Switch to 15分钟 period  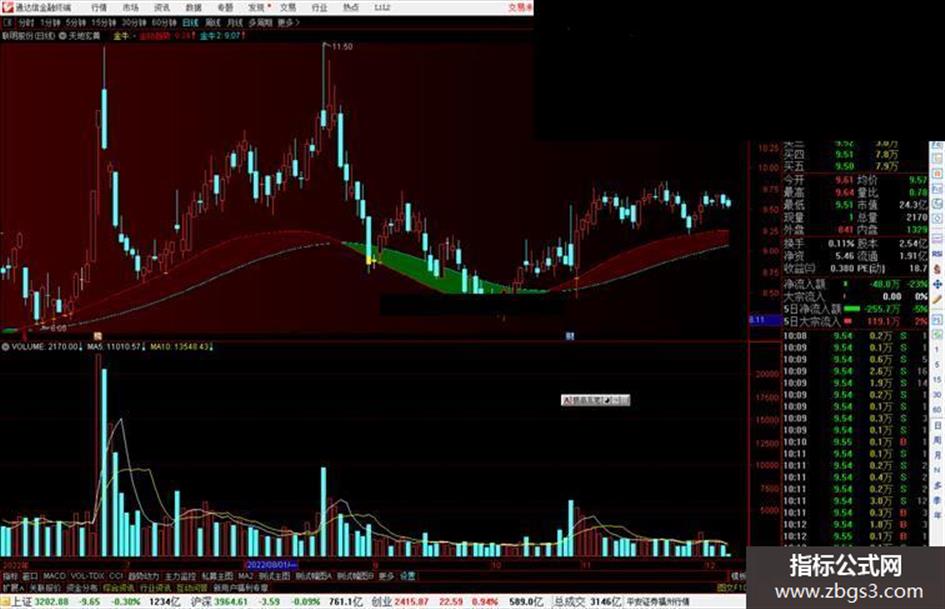pyautogui.click(x=104, y=23)
